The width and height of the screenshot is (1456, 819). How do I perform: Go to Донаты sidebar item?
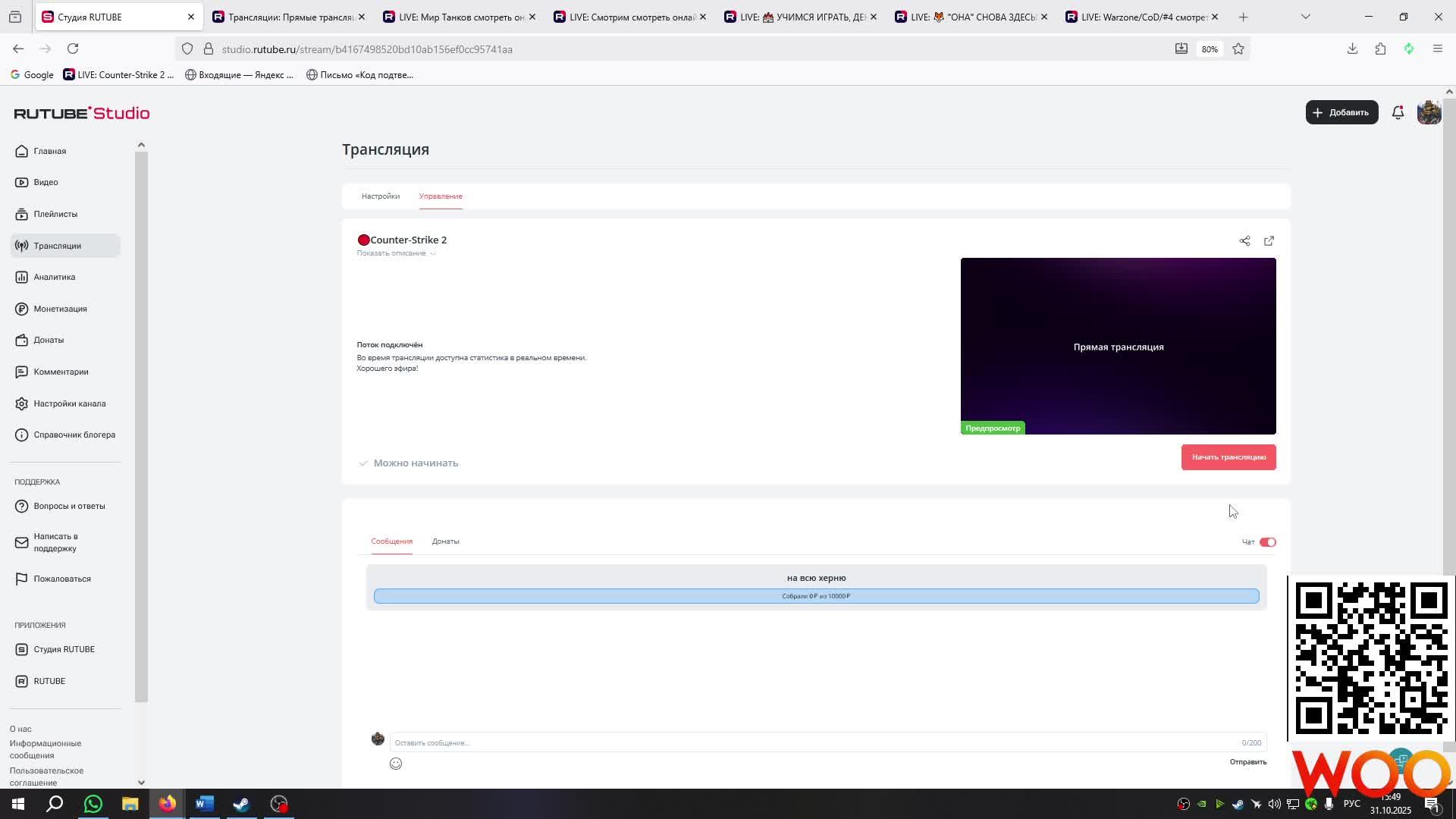point(49,340)
